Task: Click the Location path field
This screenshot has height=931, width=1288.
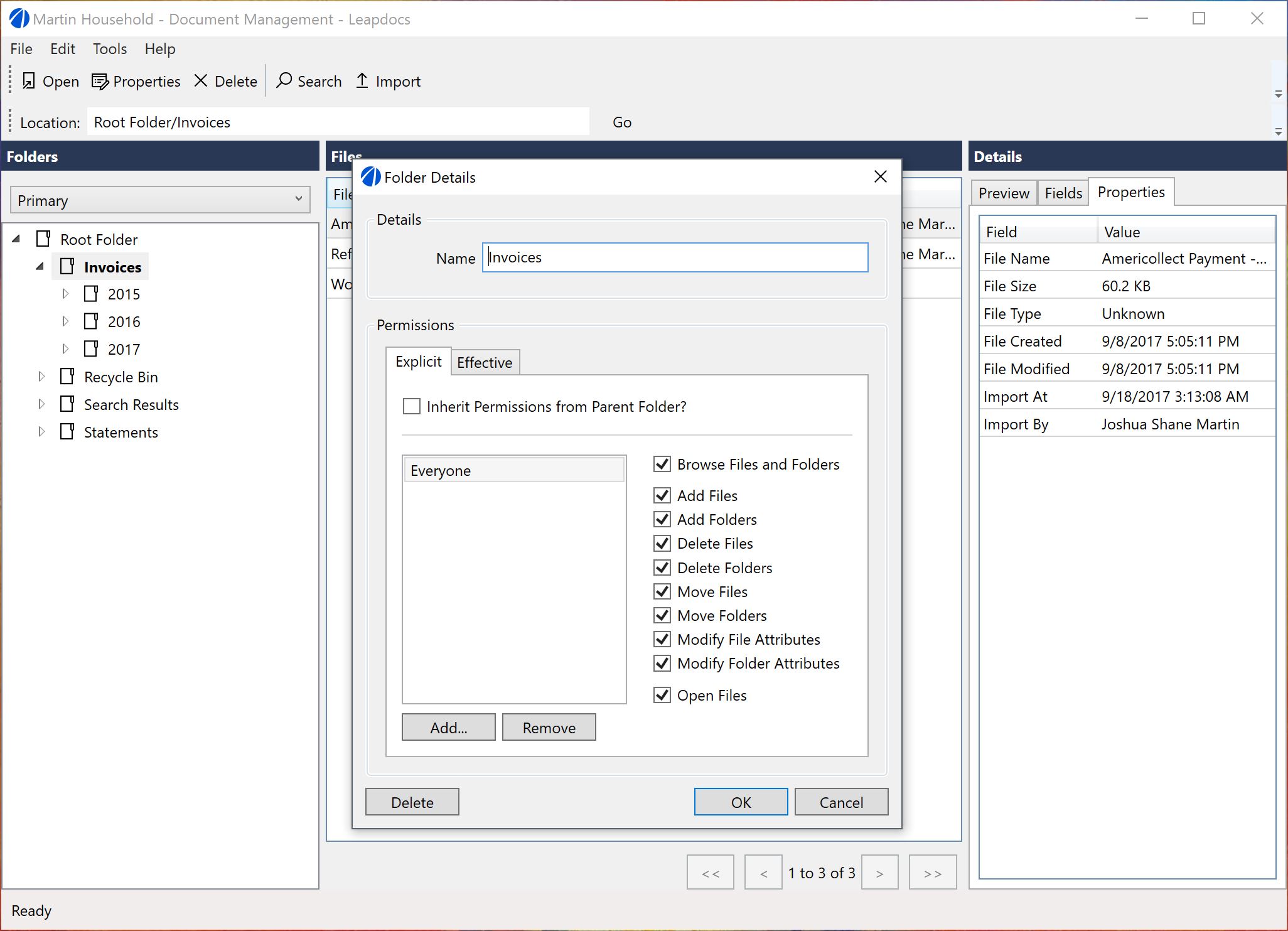Action: [x=338, y=122]
